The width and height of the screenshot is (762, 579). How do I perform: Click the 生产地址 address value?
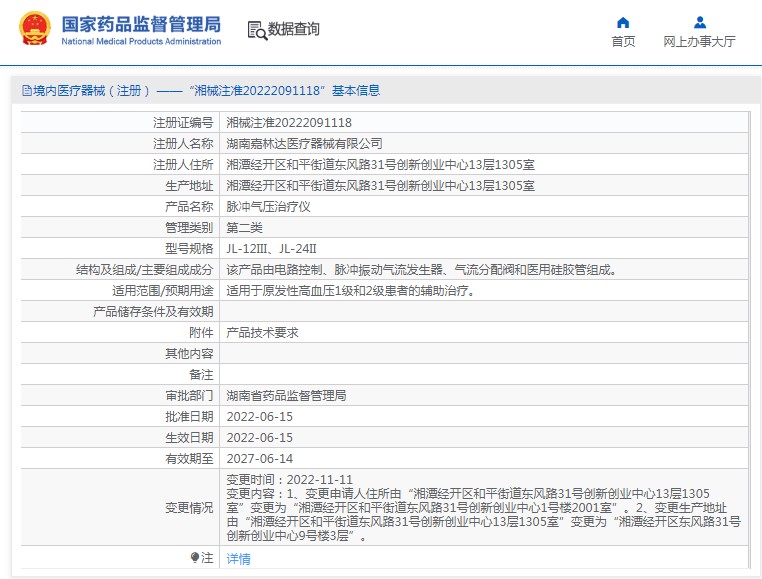pos(380,185)
